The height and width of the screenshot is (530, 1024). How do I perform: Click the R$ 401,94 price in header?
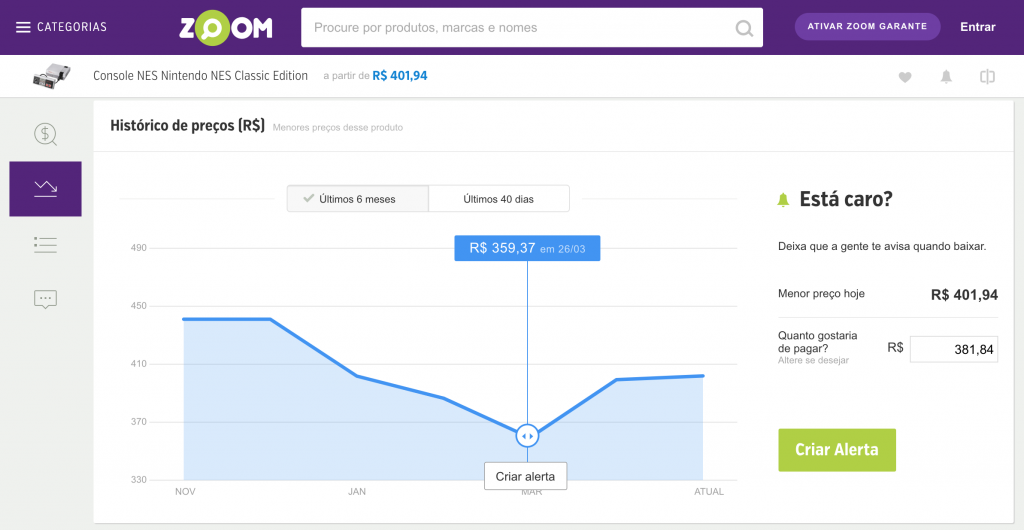(400, 76)
